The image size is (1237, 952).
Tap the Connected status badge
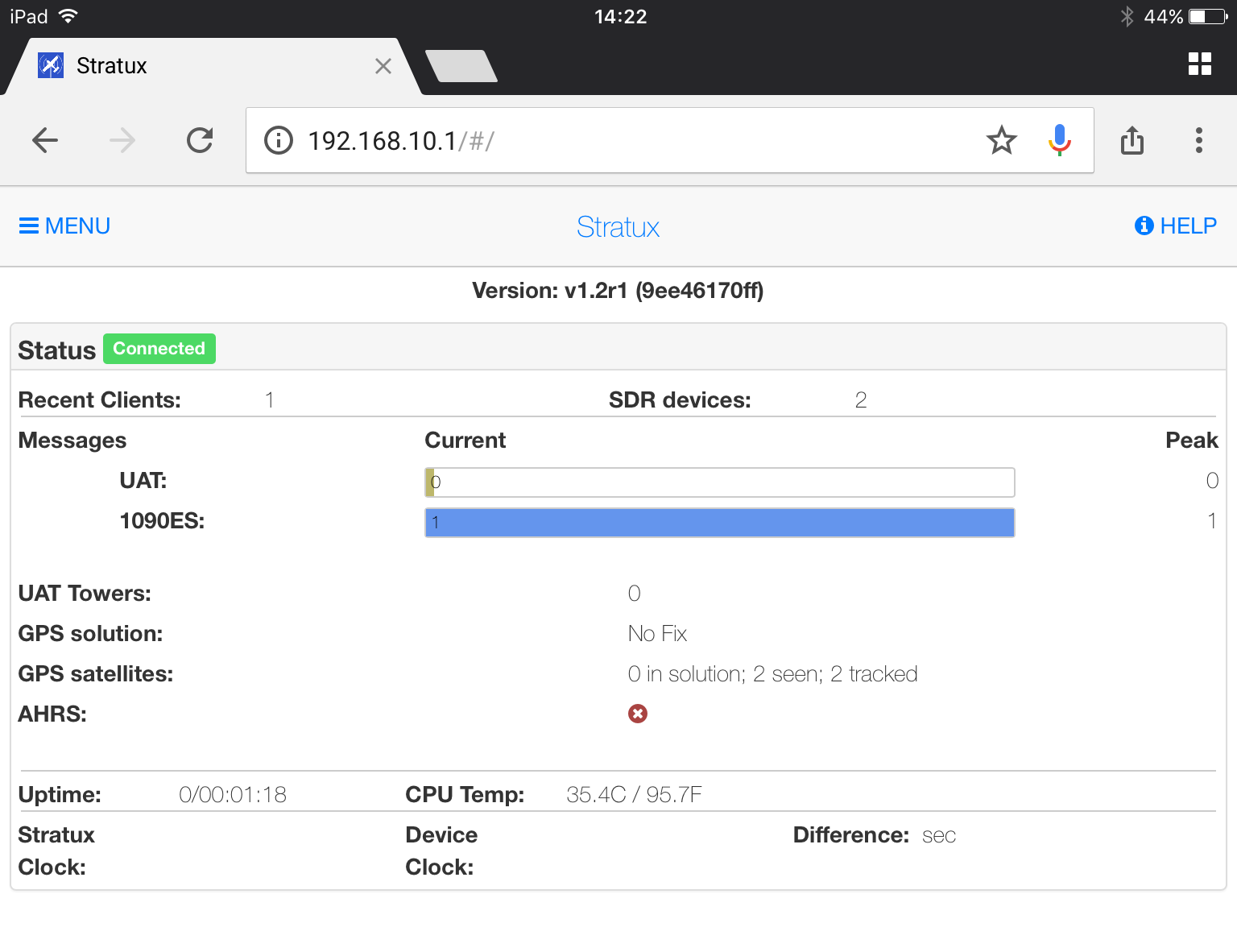coord(159,348)
